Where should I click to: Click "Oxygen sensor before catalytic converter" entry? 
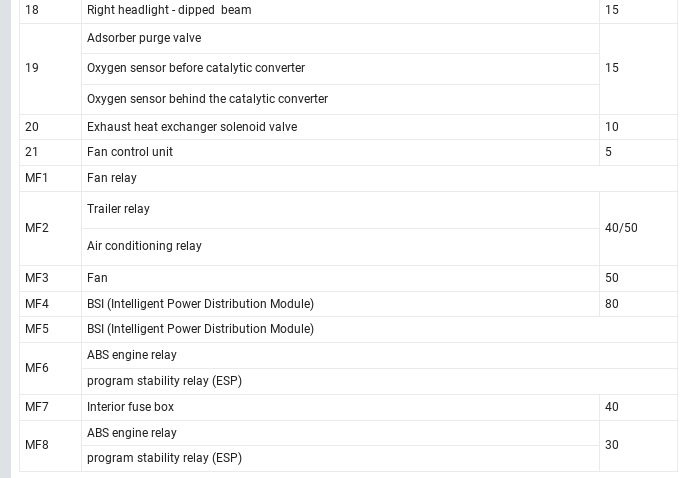(196, 68)
